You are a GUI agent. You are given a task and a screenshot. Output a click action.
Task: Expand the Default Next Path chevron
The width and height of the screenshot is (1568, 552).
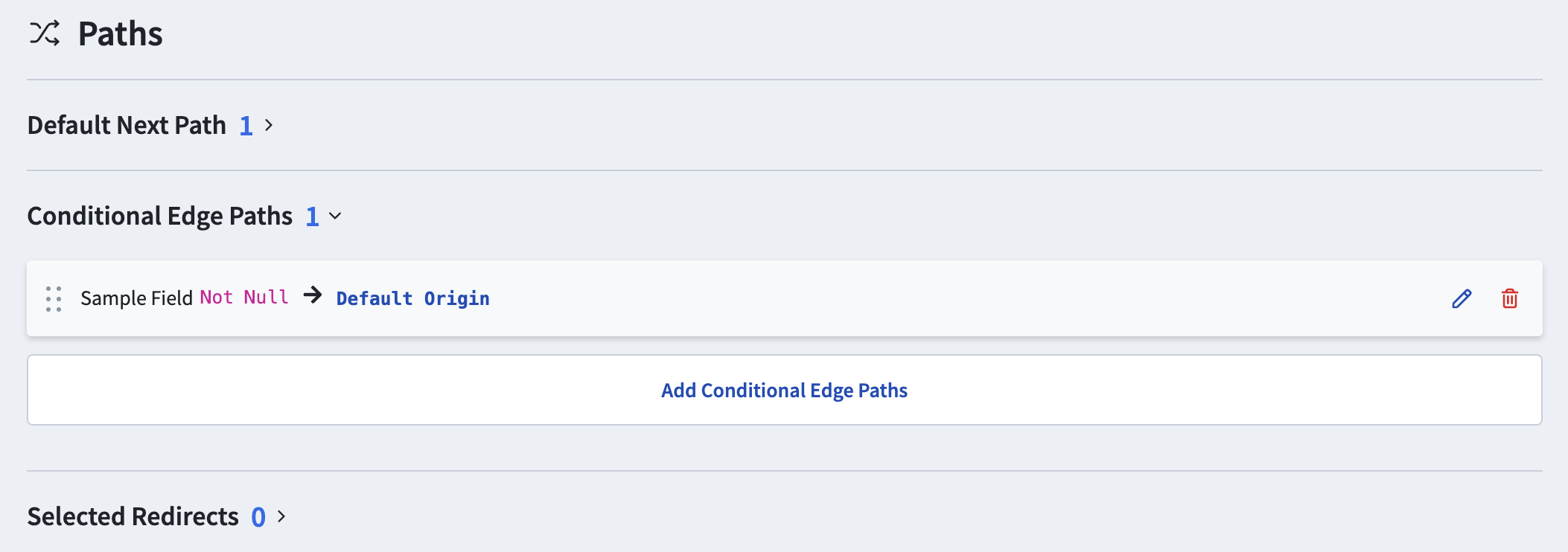pyautogui.click(x=269, y=126)
